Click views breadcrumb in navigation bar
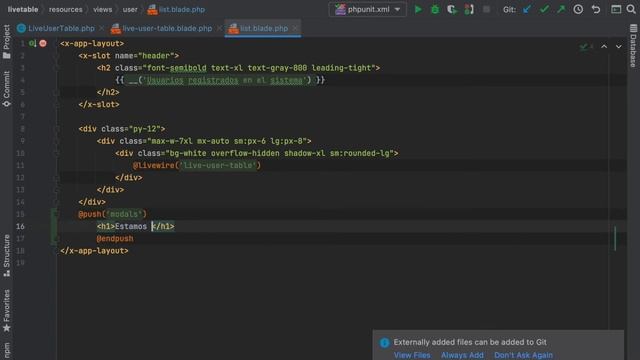The width and height of the screenshot is (640, 360). (102, 9)
